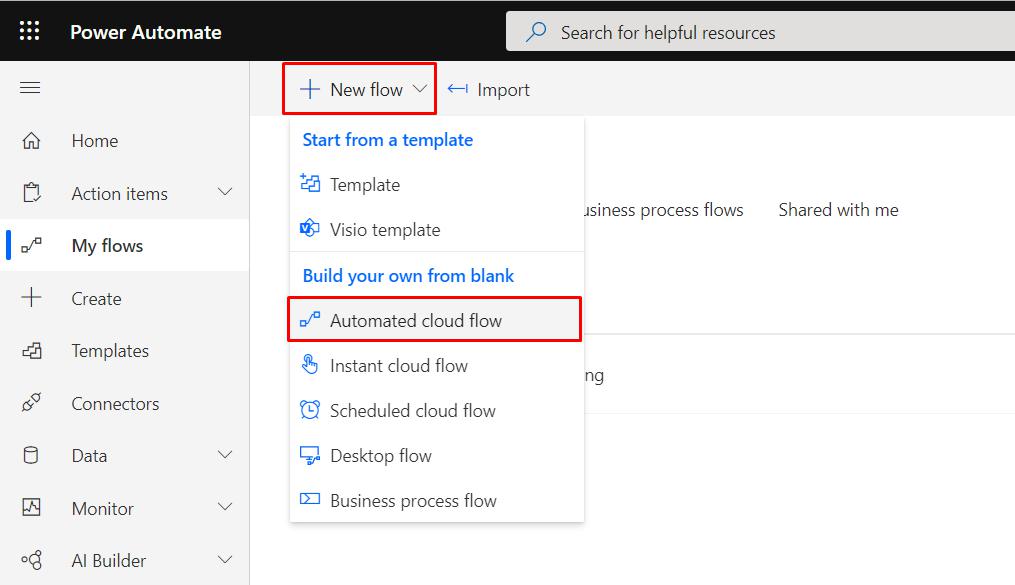Click the Import button label
Screen dimensions: 1015x585
(x=503, y=89)
